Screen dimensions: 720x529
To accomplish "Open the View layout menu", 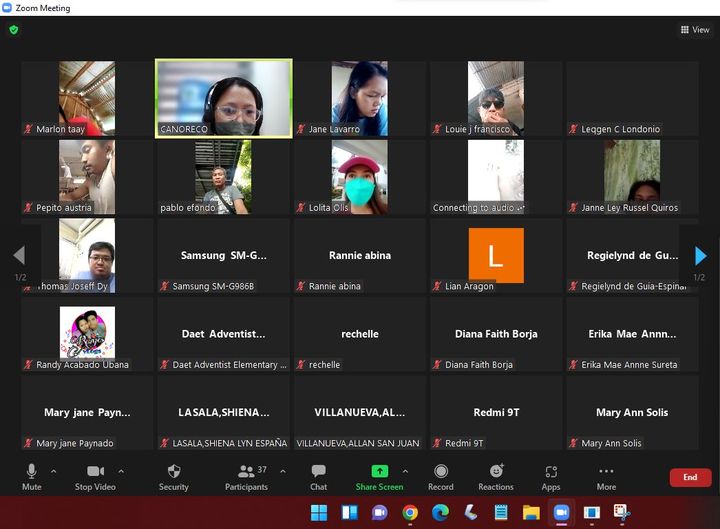I will coord(694,30).
